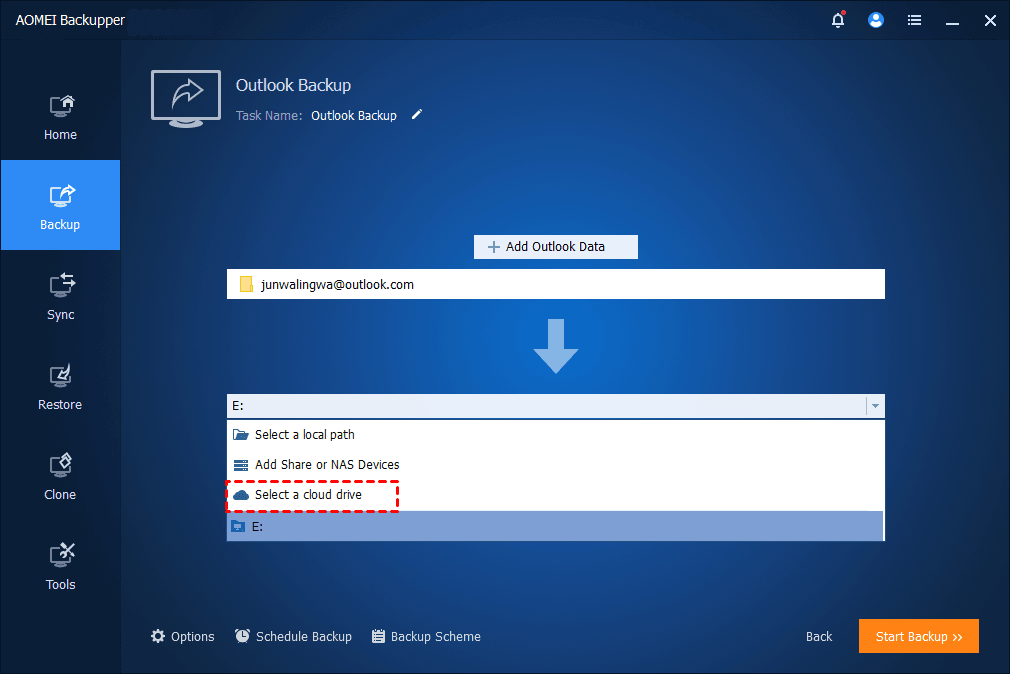Screen dimensions: 1010x674
Task: Collapse the destination dropdown arrow
Action: pyautogui.click(x=875, y=406)
